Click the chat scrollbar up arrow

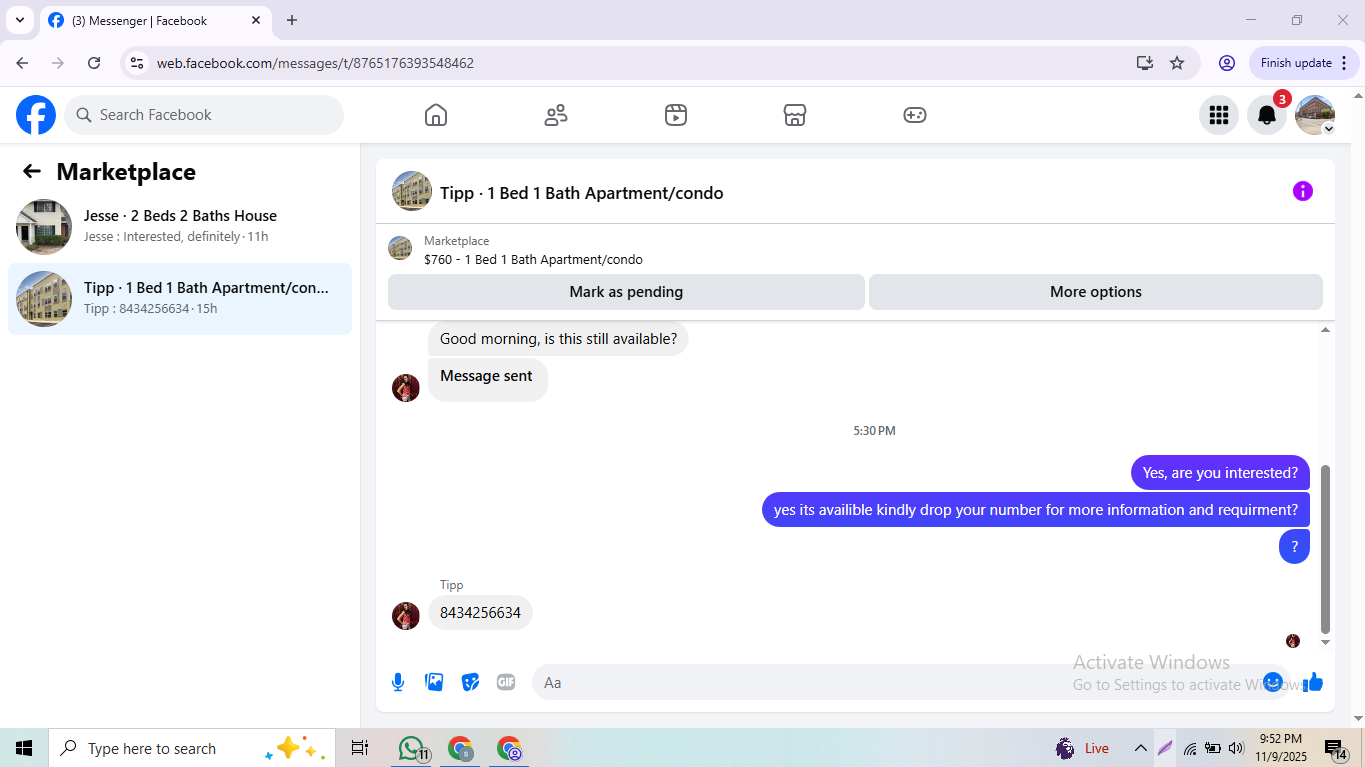pyautogui.click(x=1326, y=330)
